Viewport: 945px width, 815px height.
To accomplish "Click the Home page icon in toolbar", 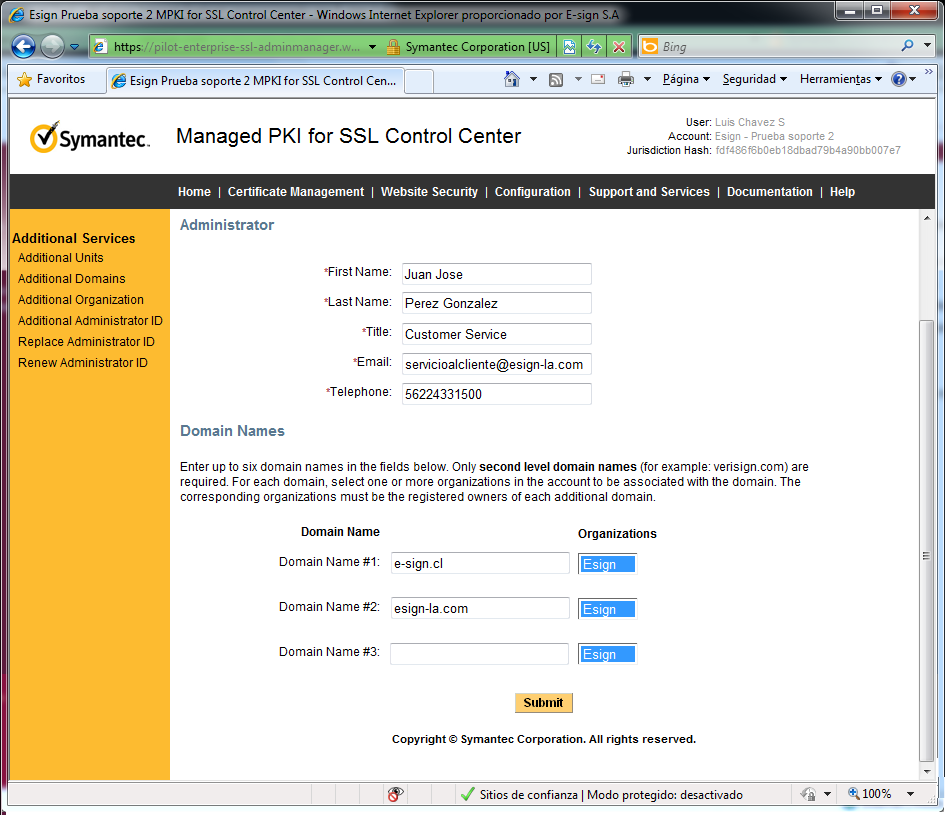I will coord(512,79).
